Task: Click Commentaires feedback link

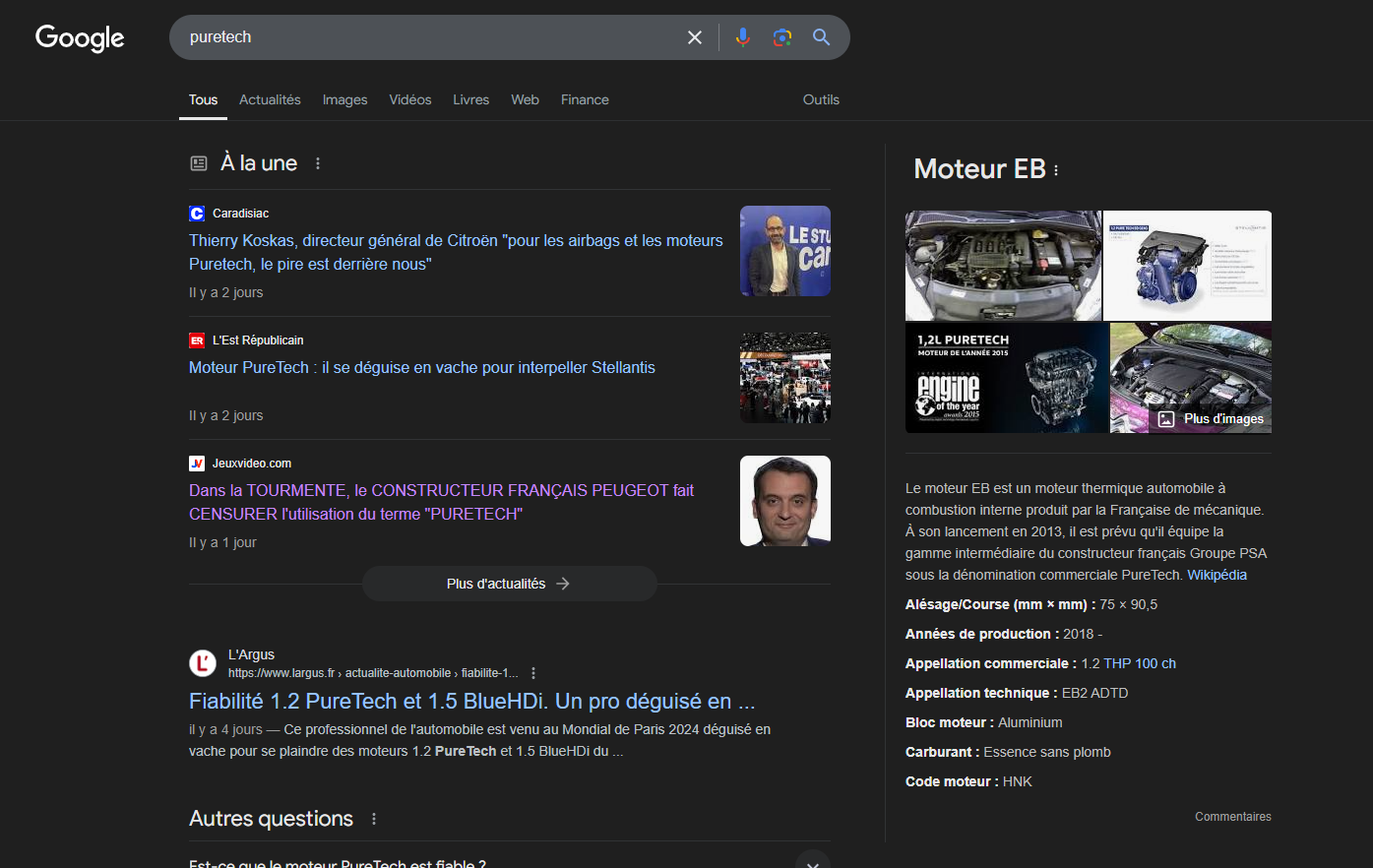Action: click(1232, 817)
